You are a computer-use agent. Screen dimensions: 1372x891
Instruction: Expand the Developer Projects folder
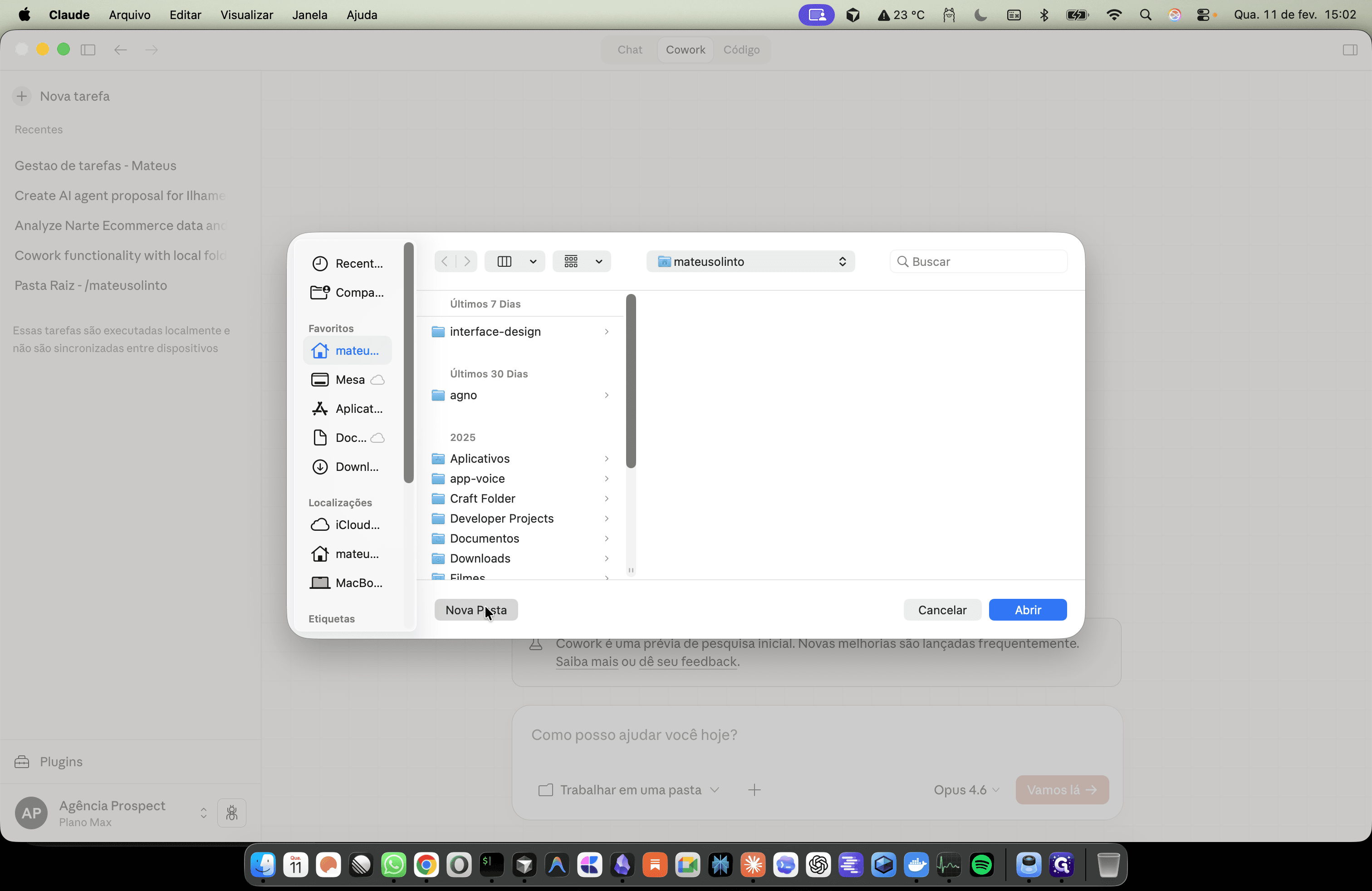pos(607,518)
